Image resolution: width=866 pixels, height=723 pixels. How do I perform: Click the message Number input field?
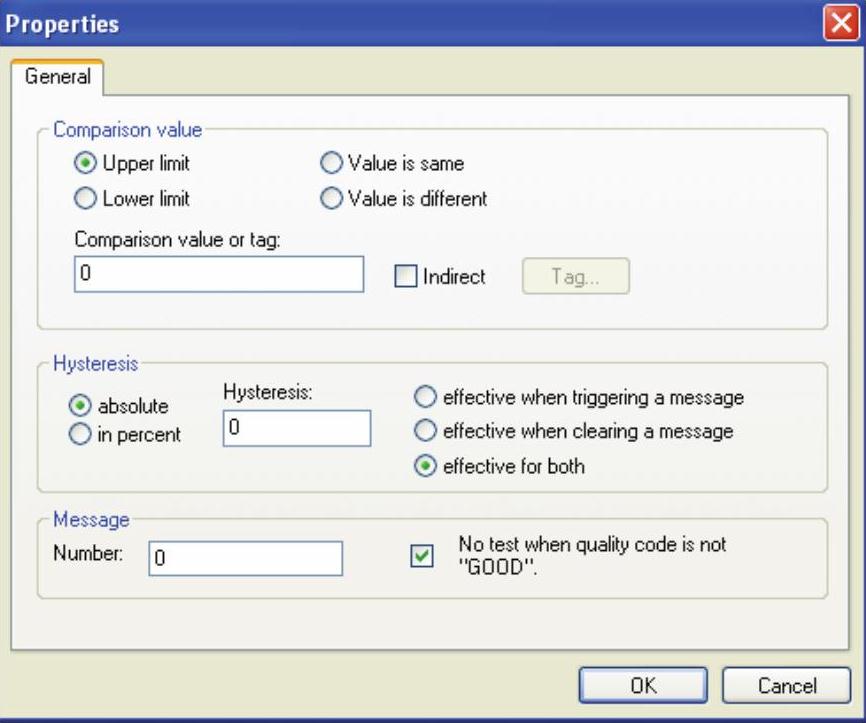245,559
